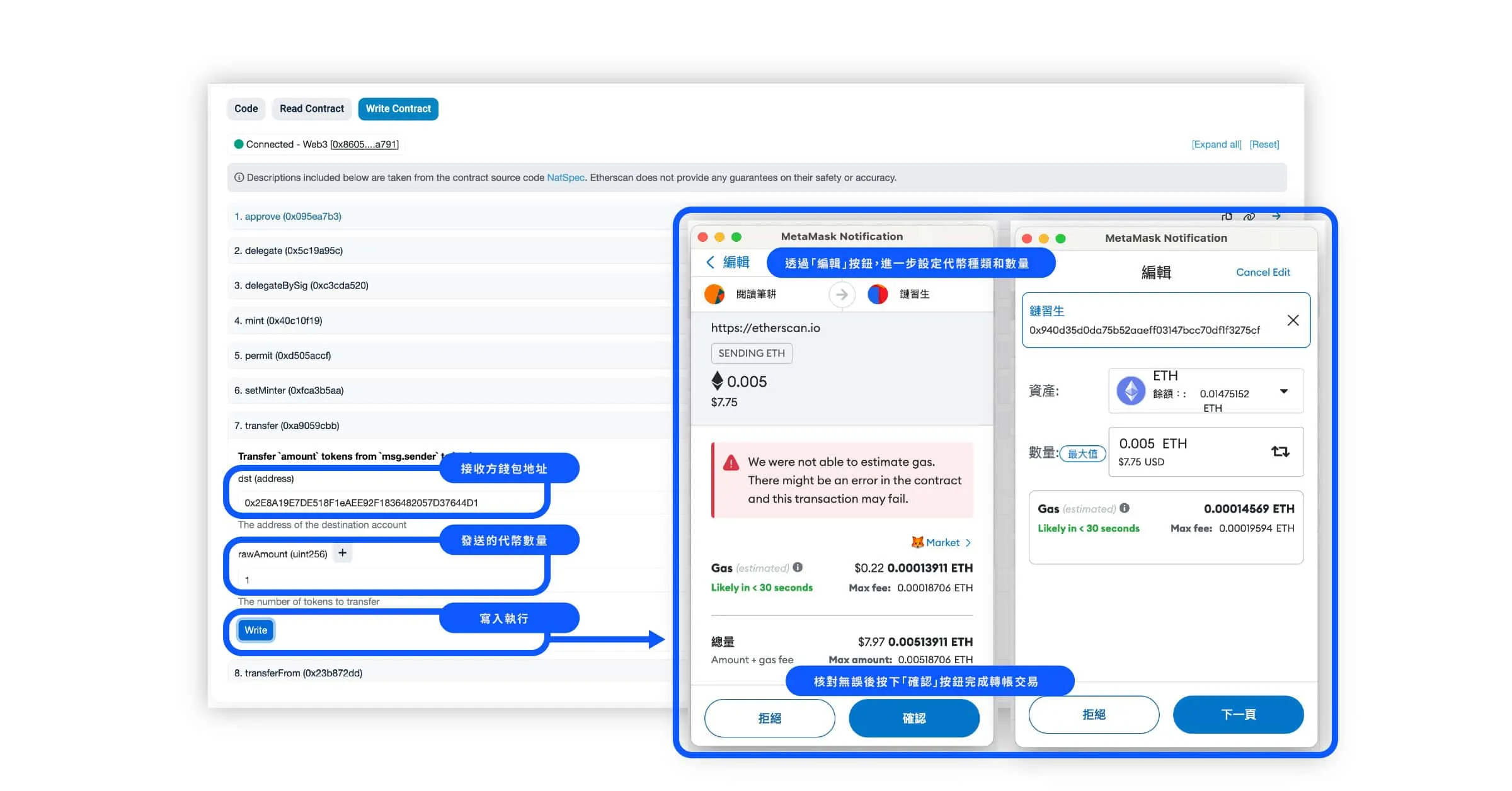The width and height of the screenshot is (1512, 791).
Task: Click the gas info icon in left MetaMask window
Action: [798, 567]
